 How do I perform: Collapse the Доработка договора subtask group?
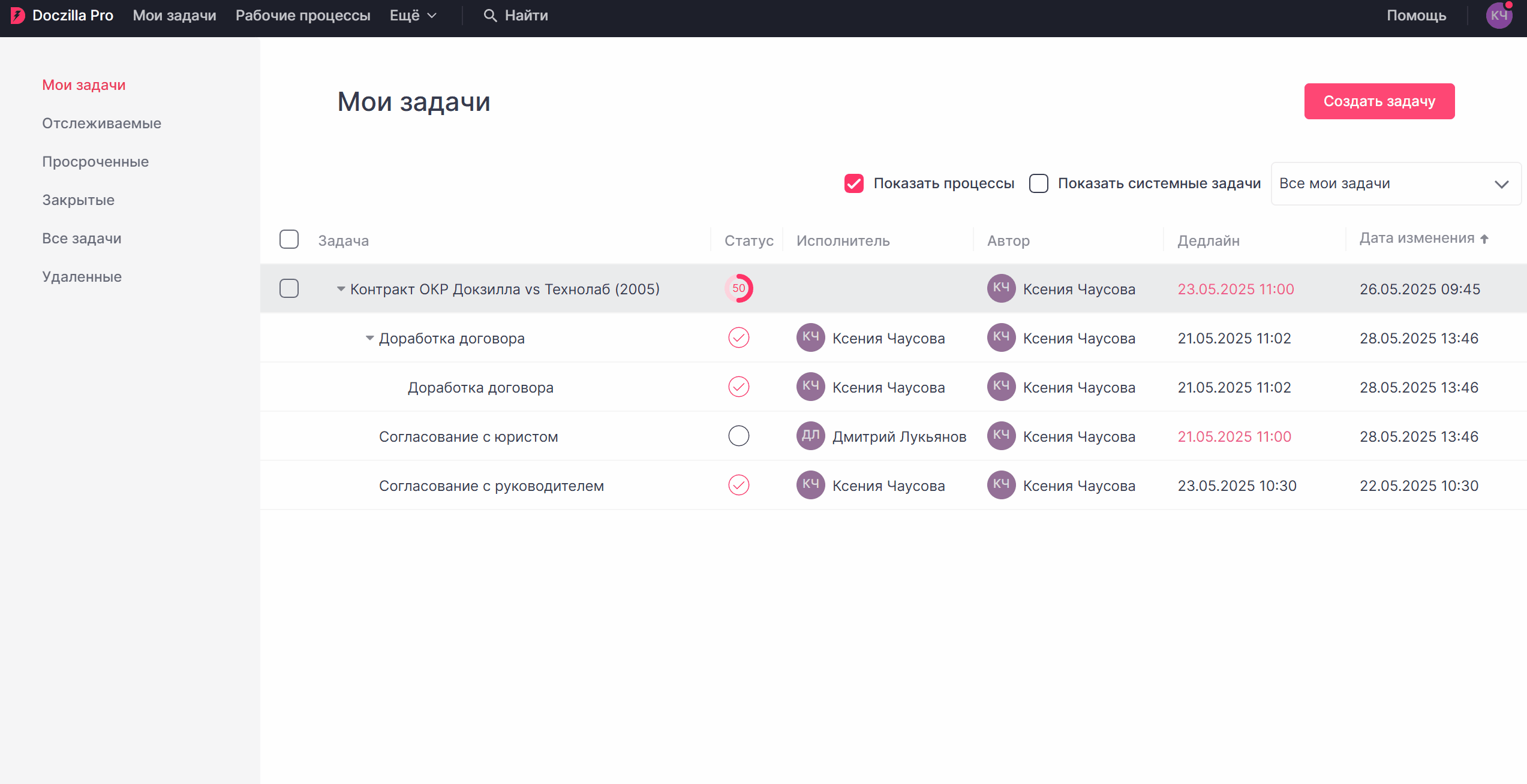pos(369,338)
